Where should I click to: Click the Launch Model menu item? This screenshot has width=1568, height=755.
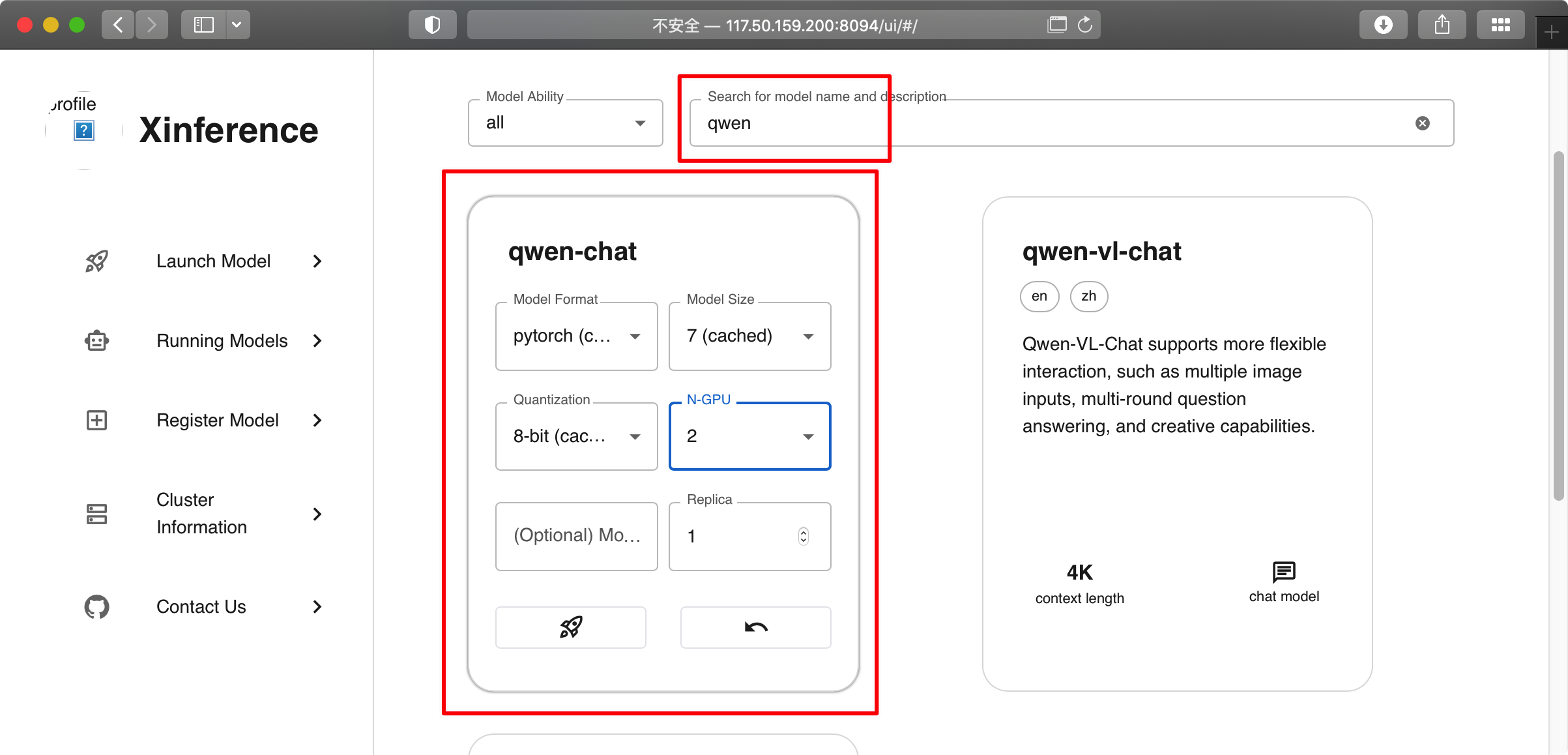point(213,261)
